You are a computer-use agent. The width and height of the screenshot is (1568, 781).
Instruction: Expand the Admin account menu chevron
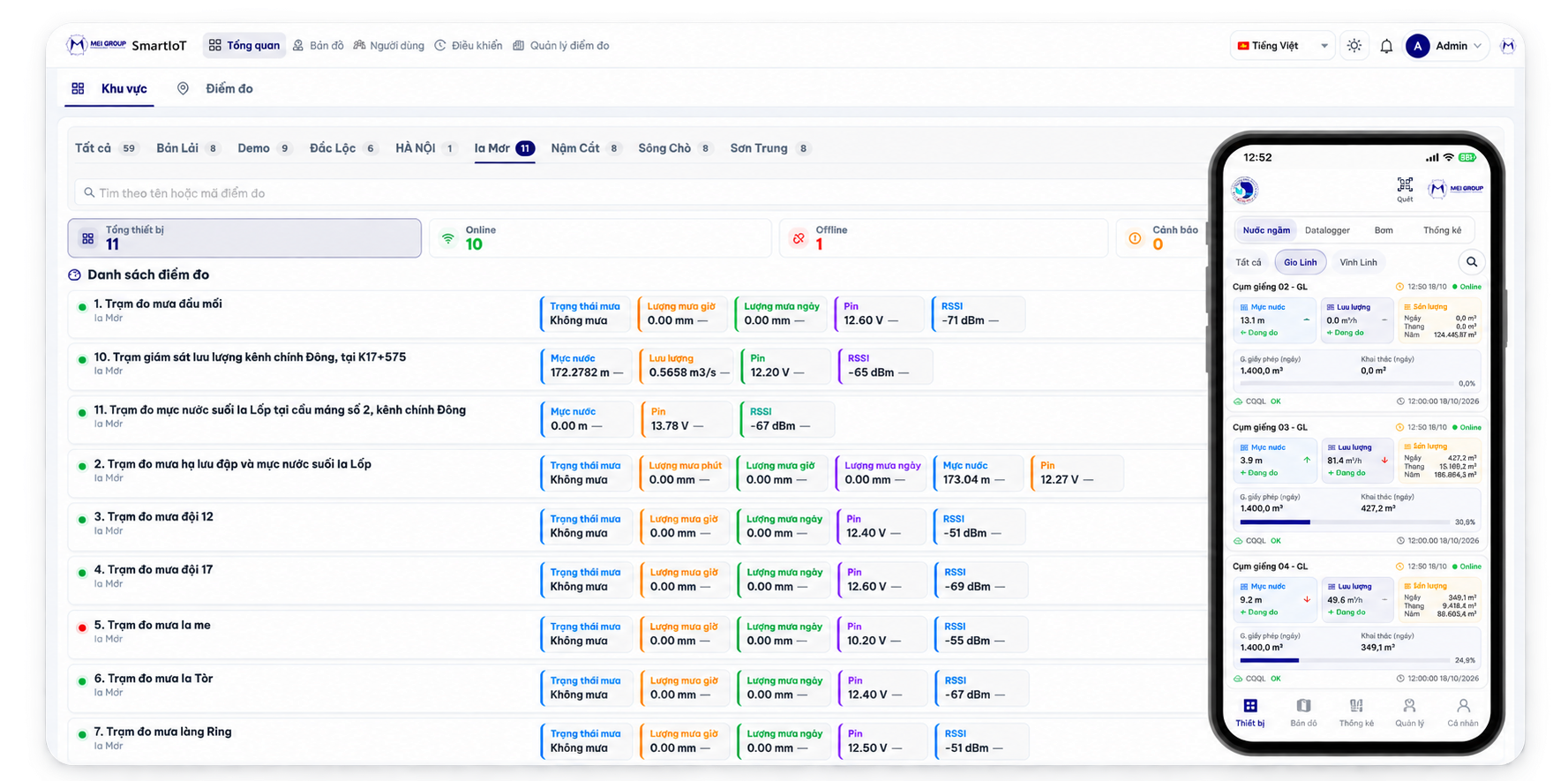pos(1477,46)
